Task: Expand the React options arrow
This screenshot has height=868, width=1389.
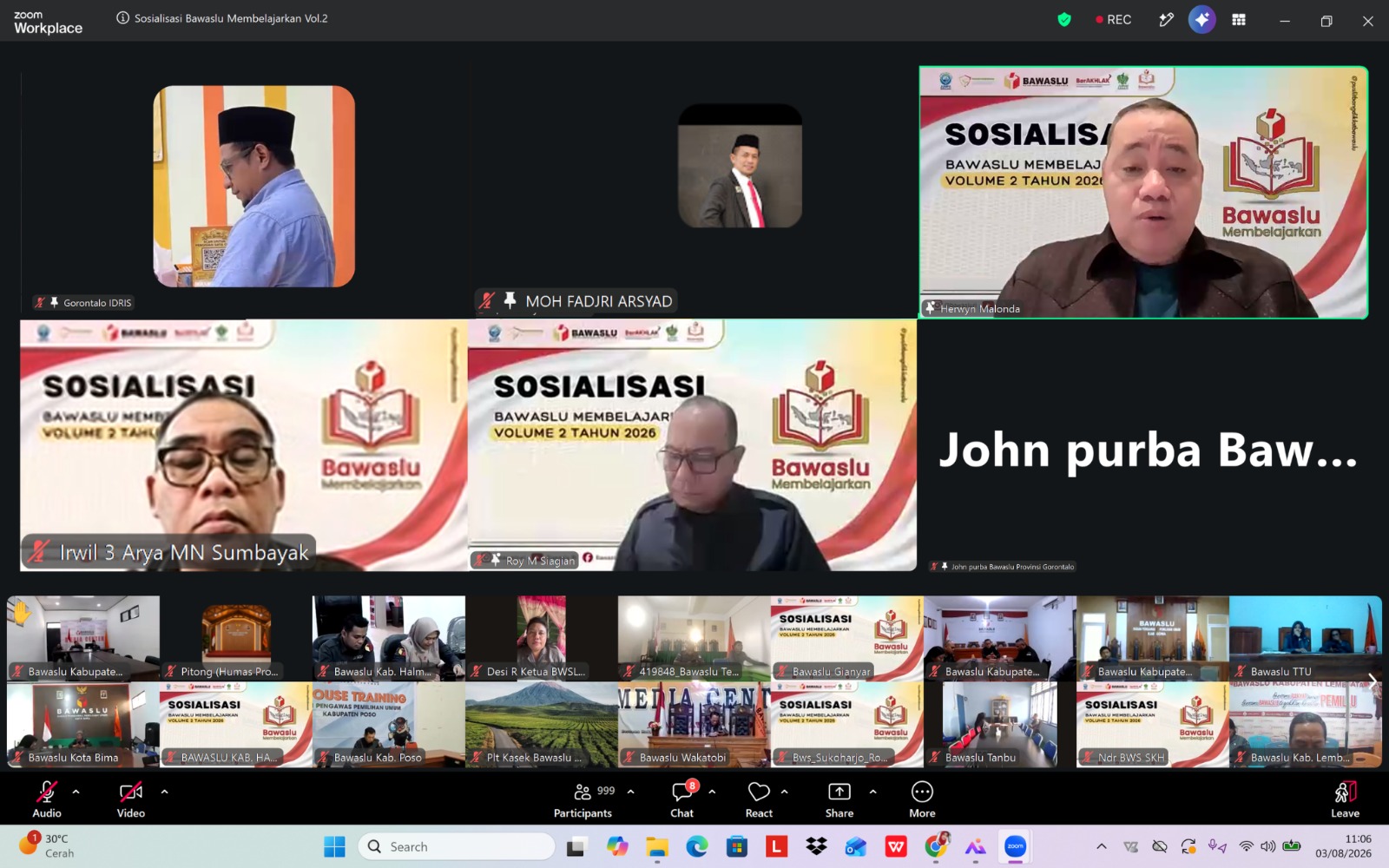Action: pos(785,792)
